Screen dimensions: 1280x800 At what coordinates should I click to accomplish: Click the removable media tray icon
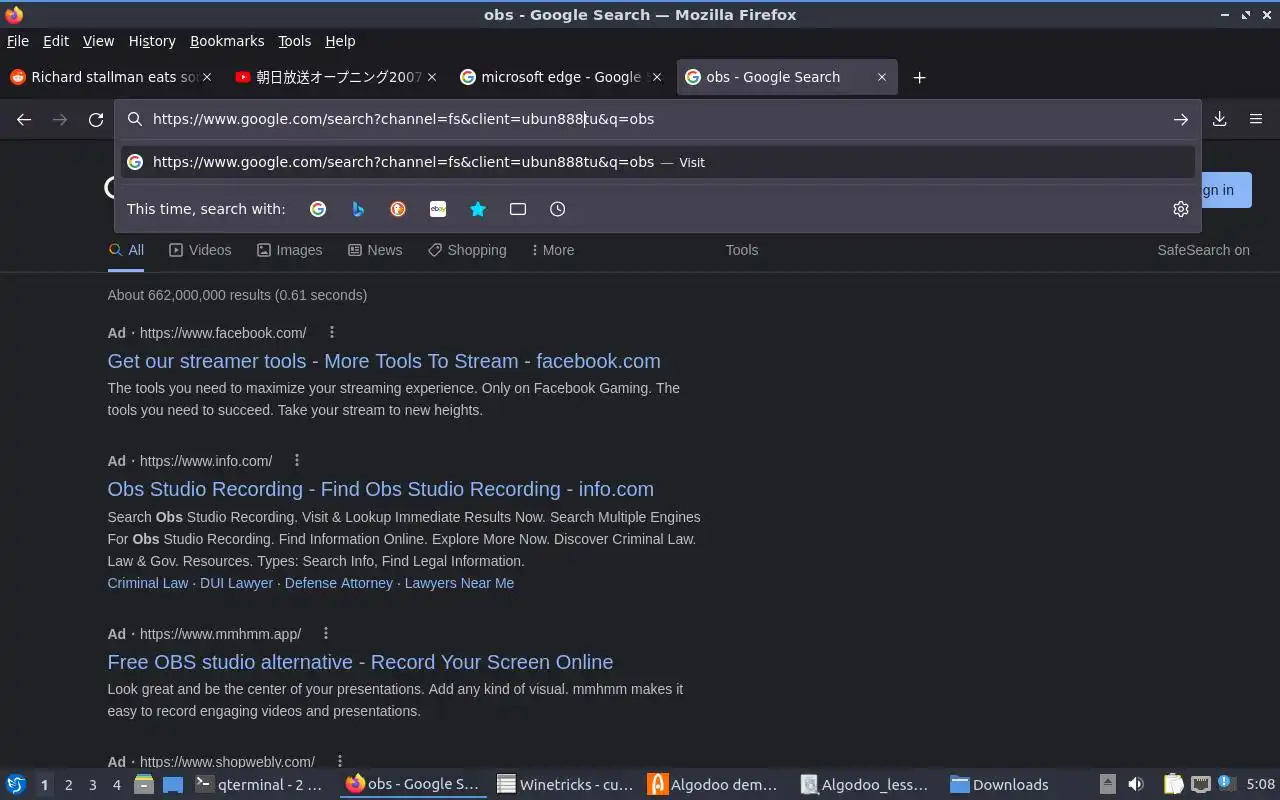tap(1107, 785)
